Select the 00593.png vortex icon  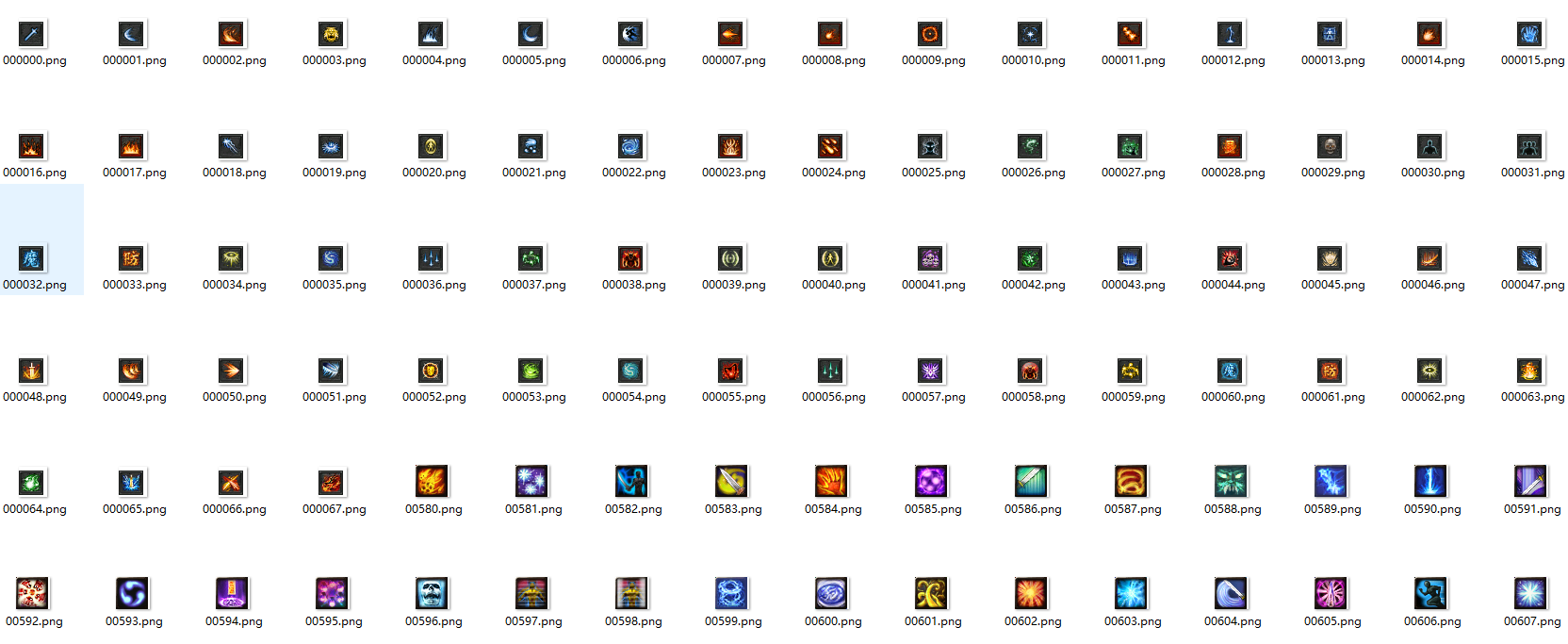132,594
